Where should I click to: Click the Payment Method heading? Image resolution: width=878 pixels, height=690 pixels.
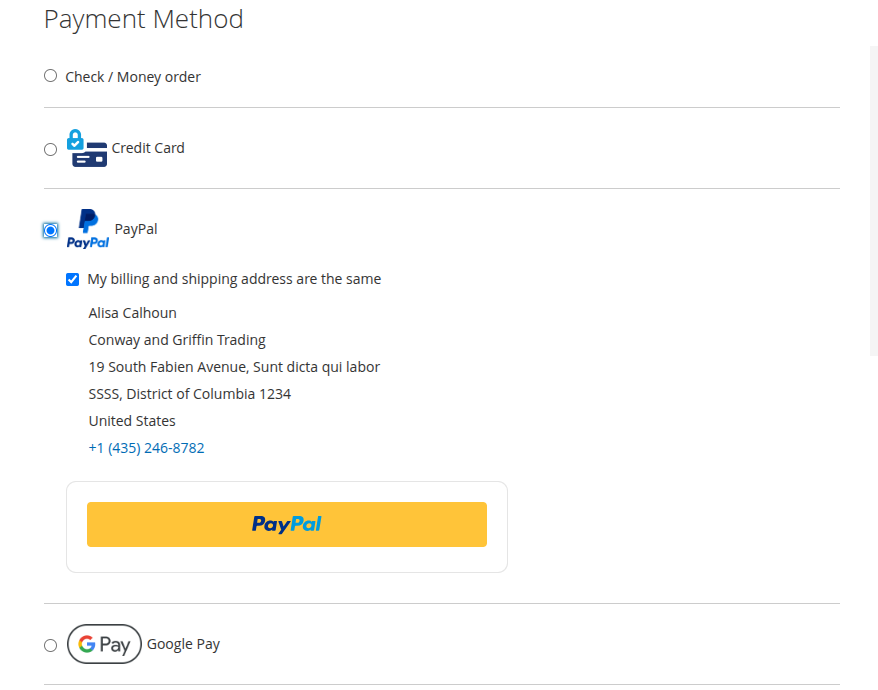144,19
